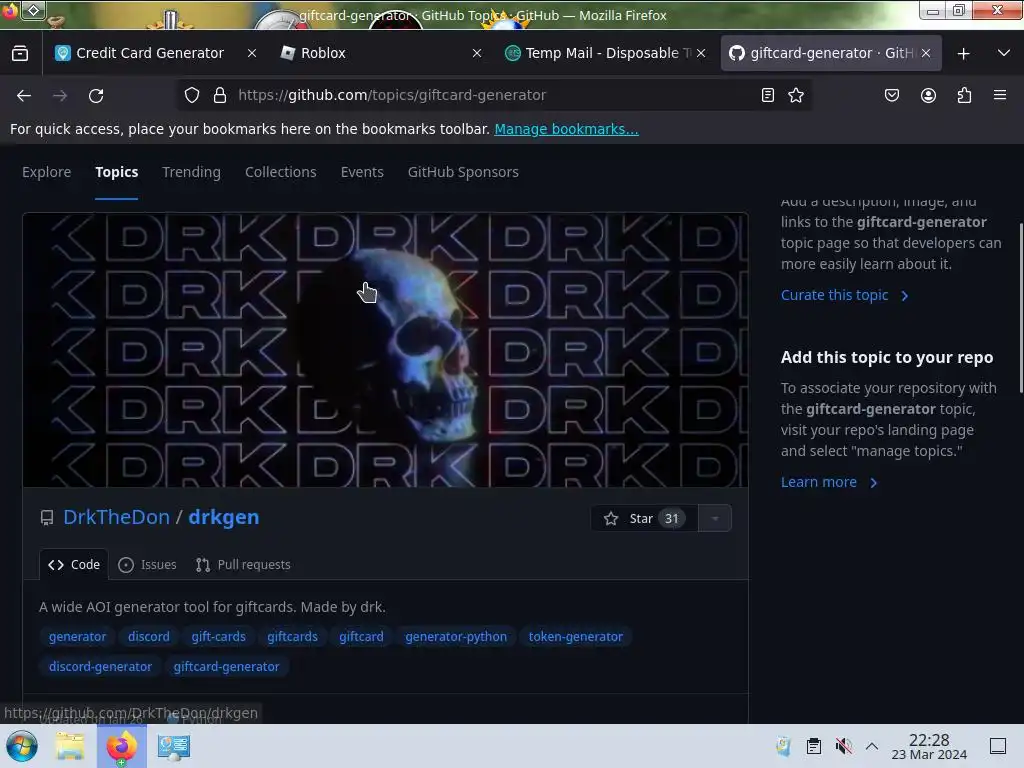Close the Temp Mail tab

tap(701, 54)
